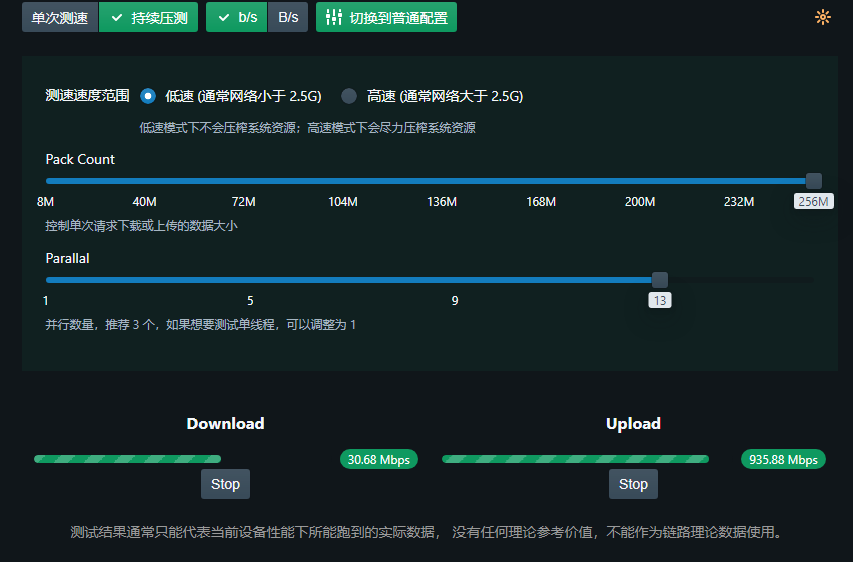Click the Upload progress bar
Image resolution: width=853 pixels, height=562 pixels.
[576, 459]
